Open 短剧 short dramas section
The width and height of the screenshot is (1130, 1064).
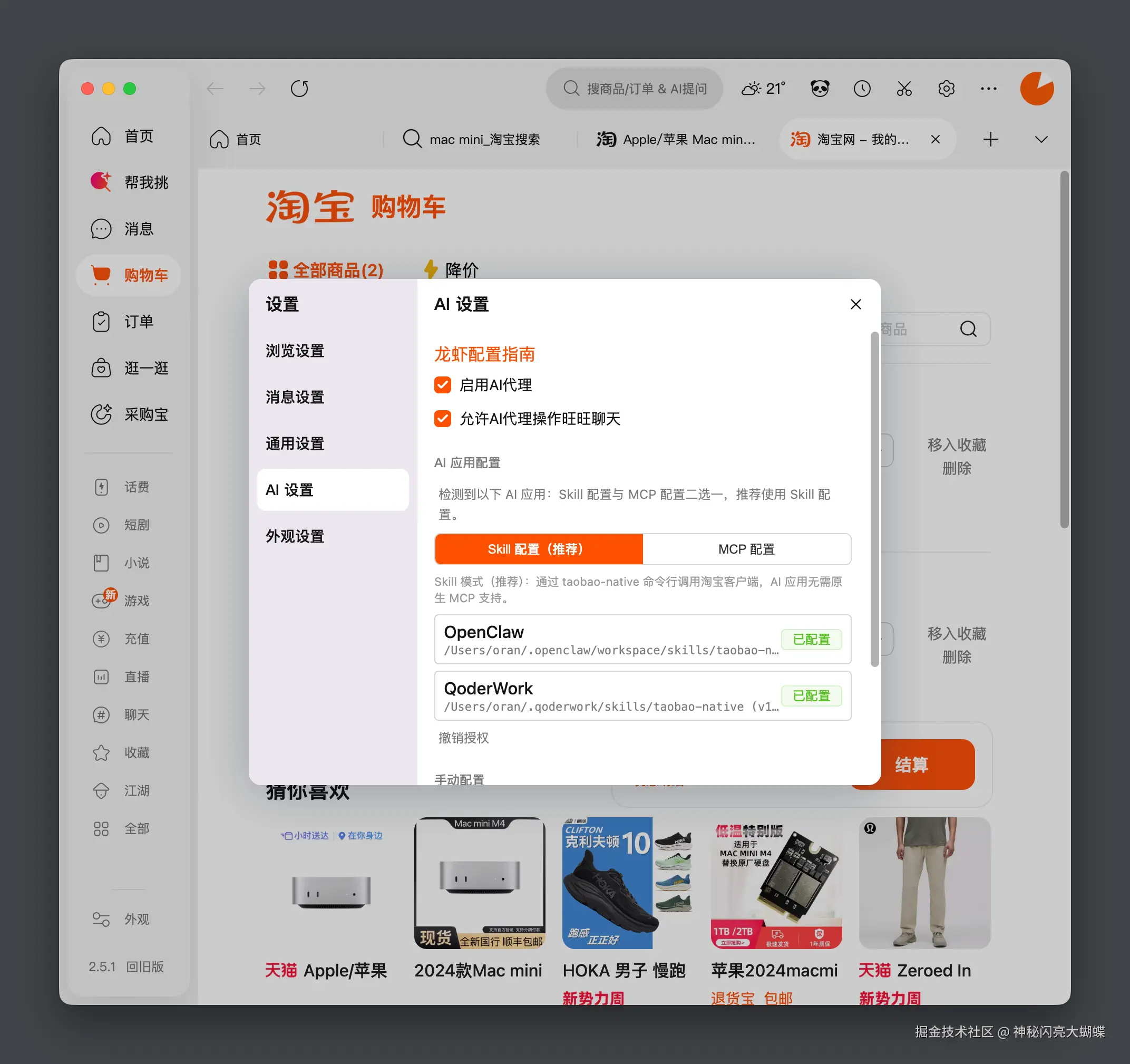point(101,524)
